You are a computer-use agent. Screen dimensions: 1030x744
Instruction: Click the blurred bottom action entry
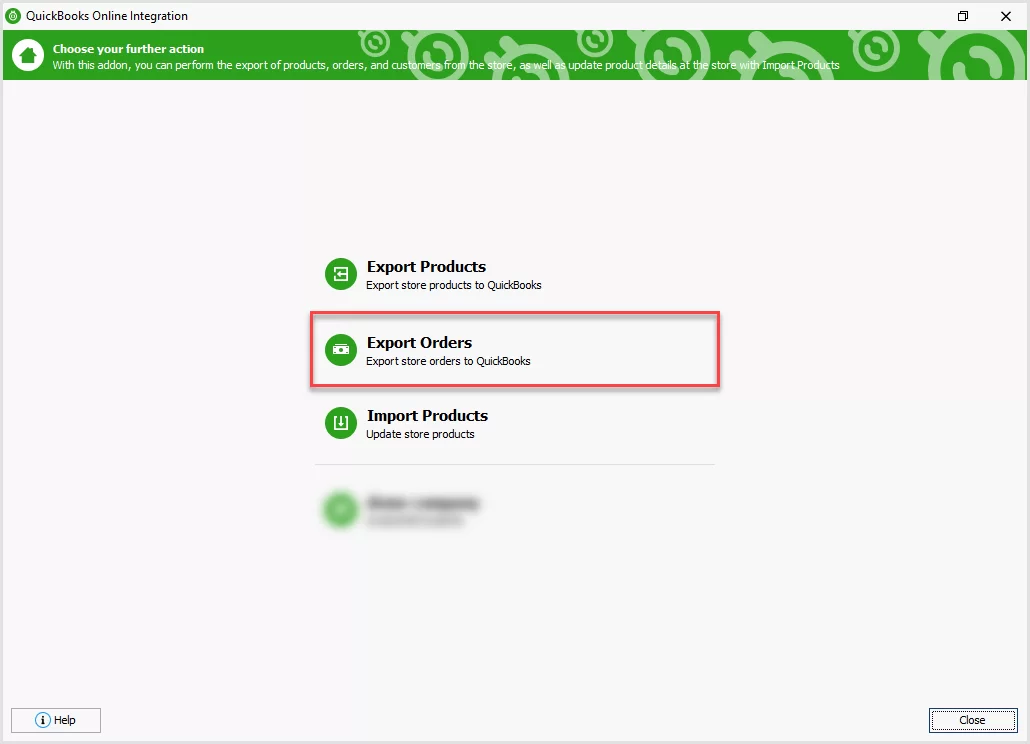[420, 509]
